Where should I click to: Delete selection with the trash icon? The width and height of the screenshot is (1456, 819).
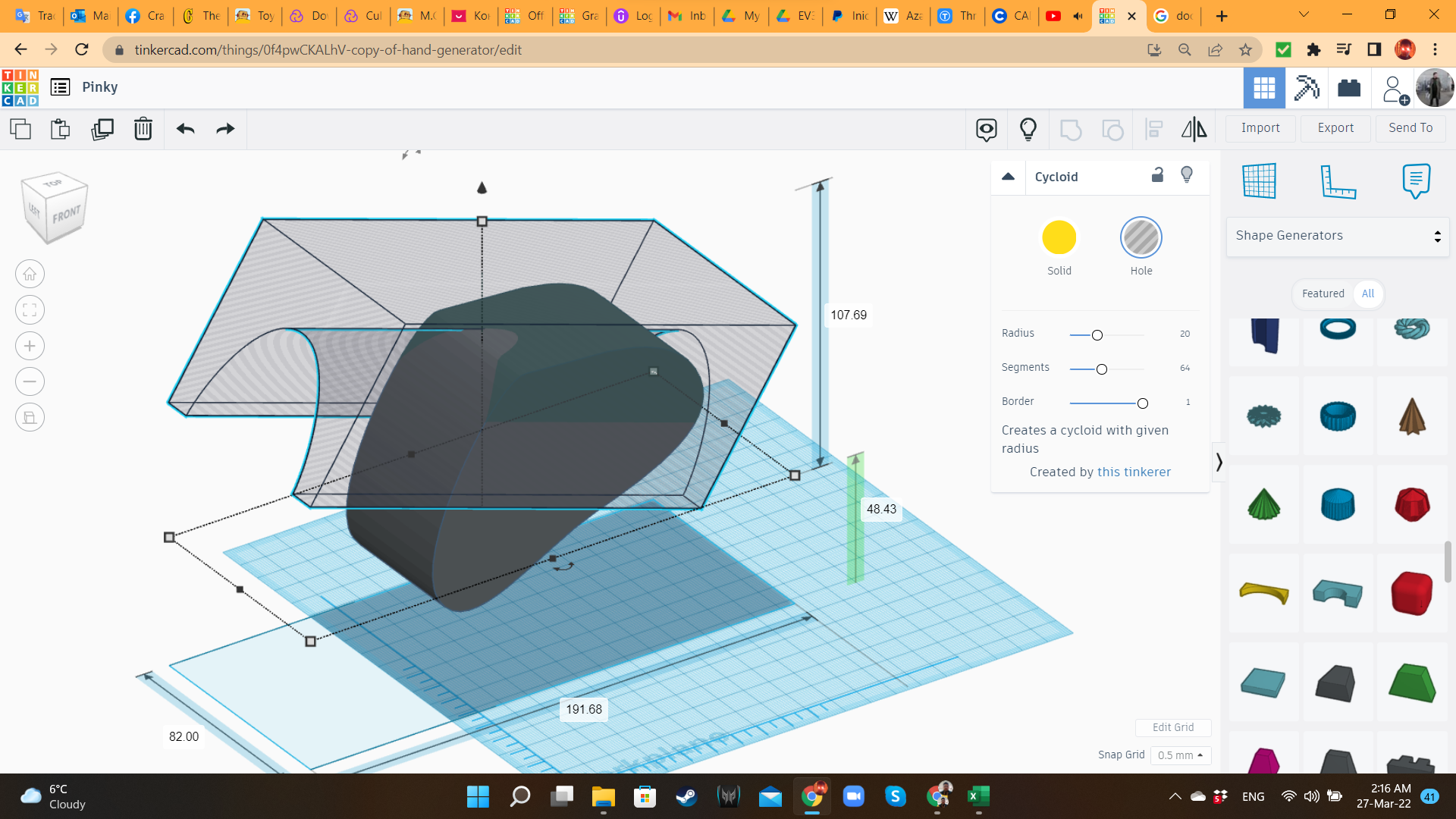point(143,129)
